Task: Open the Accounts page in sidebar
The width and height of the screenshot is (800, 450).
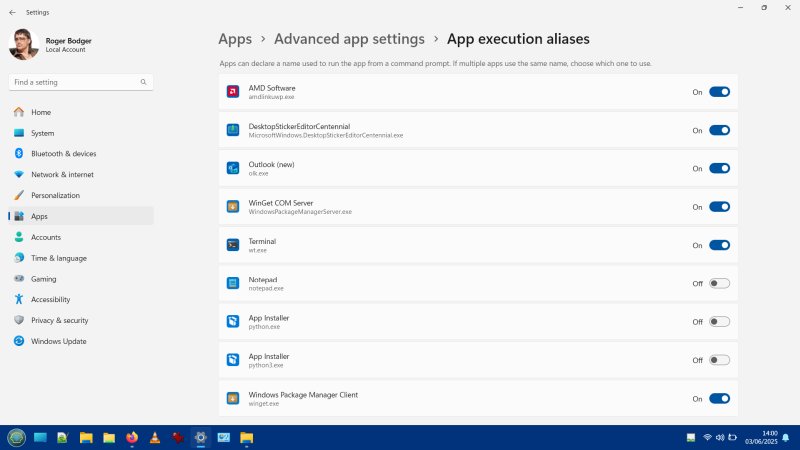Action: (45, 237)
